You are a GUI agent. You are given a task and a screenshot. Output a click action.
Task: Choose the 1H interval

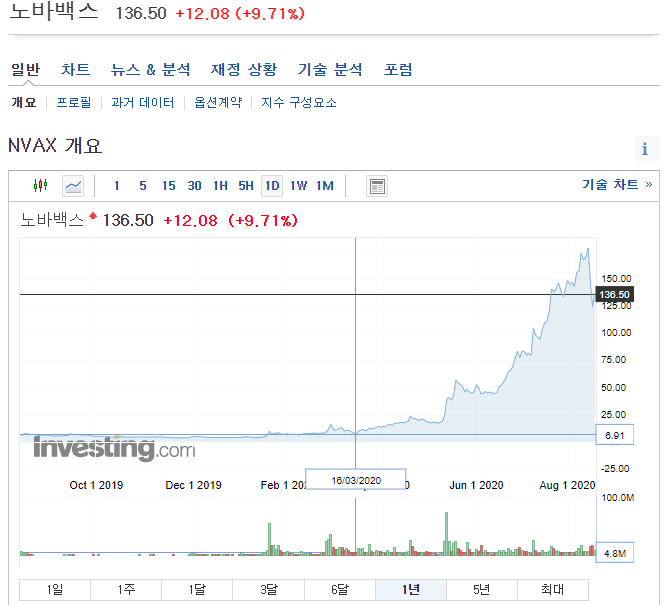(220, 186)
